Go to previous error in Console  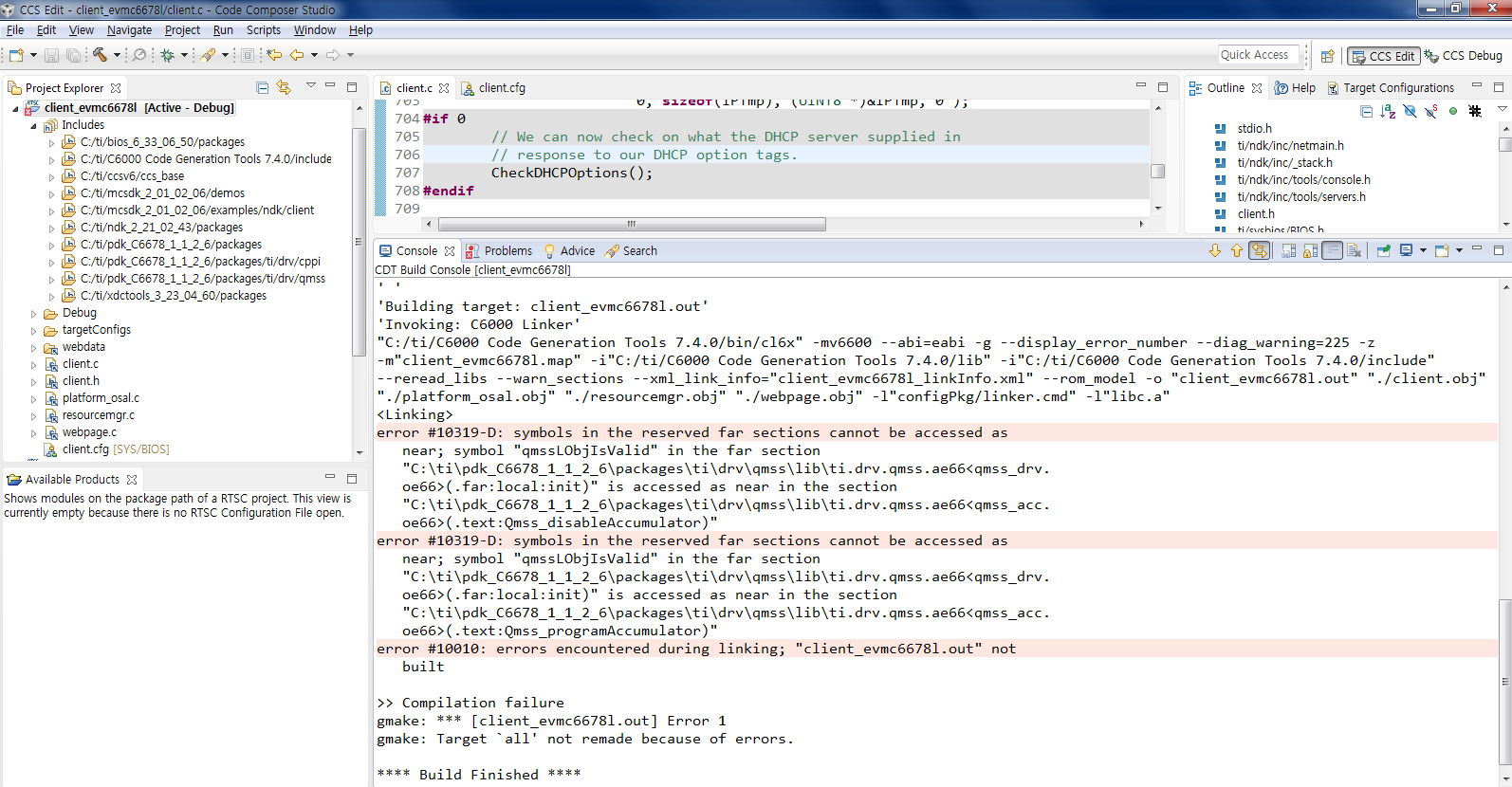[1236, 250]
